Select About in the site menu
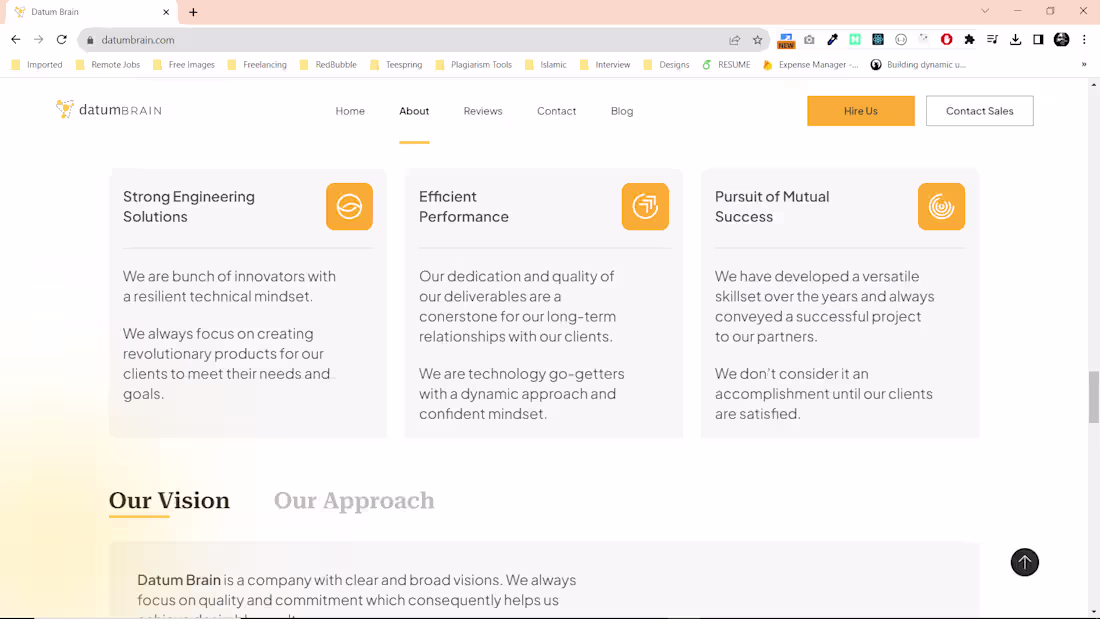The width and height of the screenshot is (1100, 619). point(414,111)
